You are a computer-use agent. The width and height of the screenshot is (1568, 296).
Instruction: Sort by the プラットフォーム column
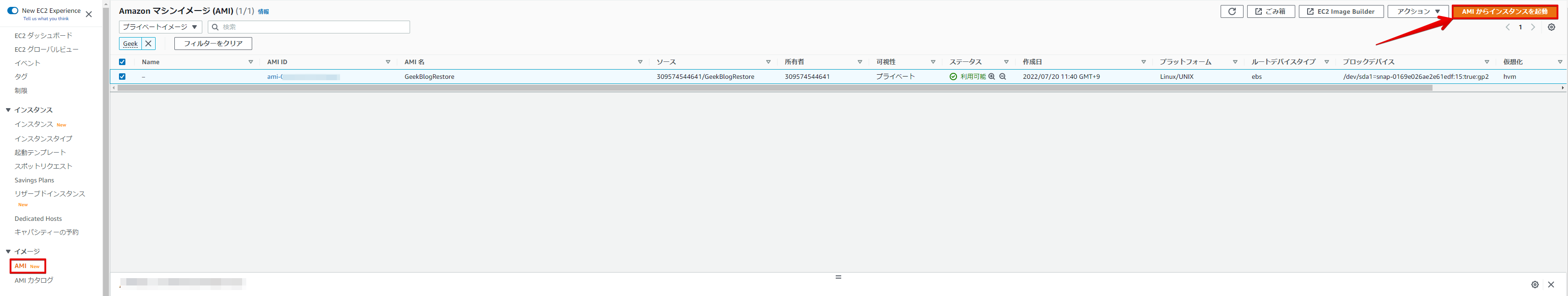(x=1235, y=62)
